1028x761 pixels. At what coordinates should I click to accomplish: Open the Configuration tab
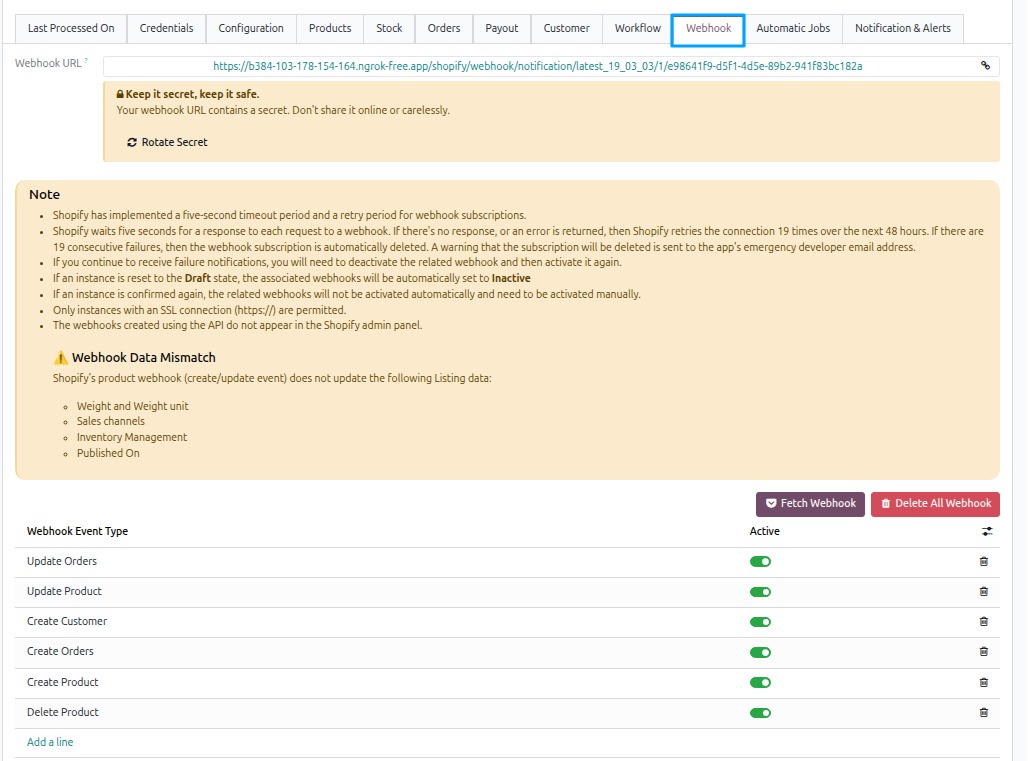[251, 28]
